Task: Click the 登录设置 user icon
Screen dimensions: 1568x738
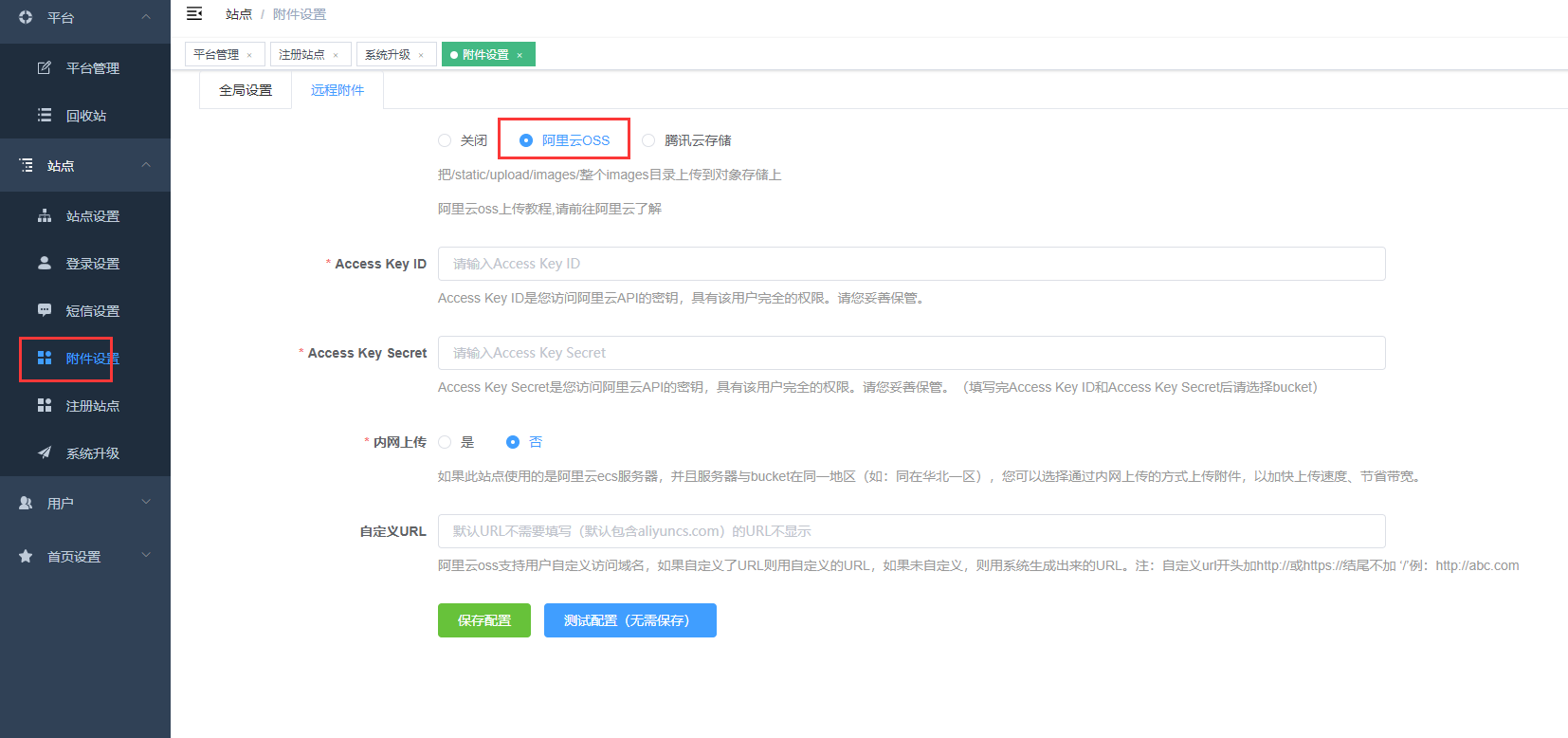Action: tap(45, 264)
